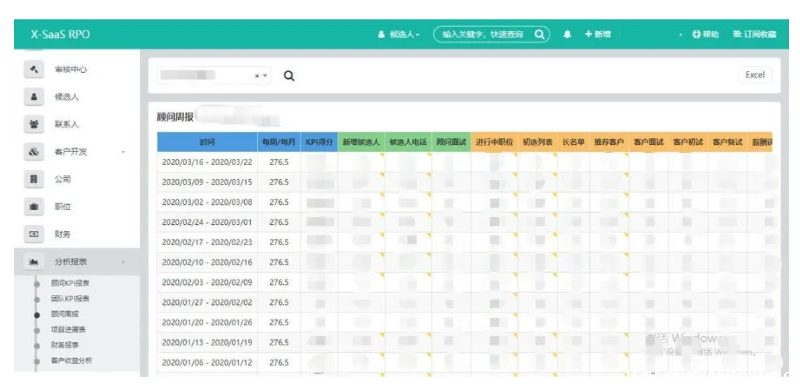The width and height of the screenshot is (800, 391).
Task: Click the 客户面试 column header
Action: (648, 142)
